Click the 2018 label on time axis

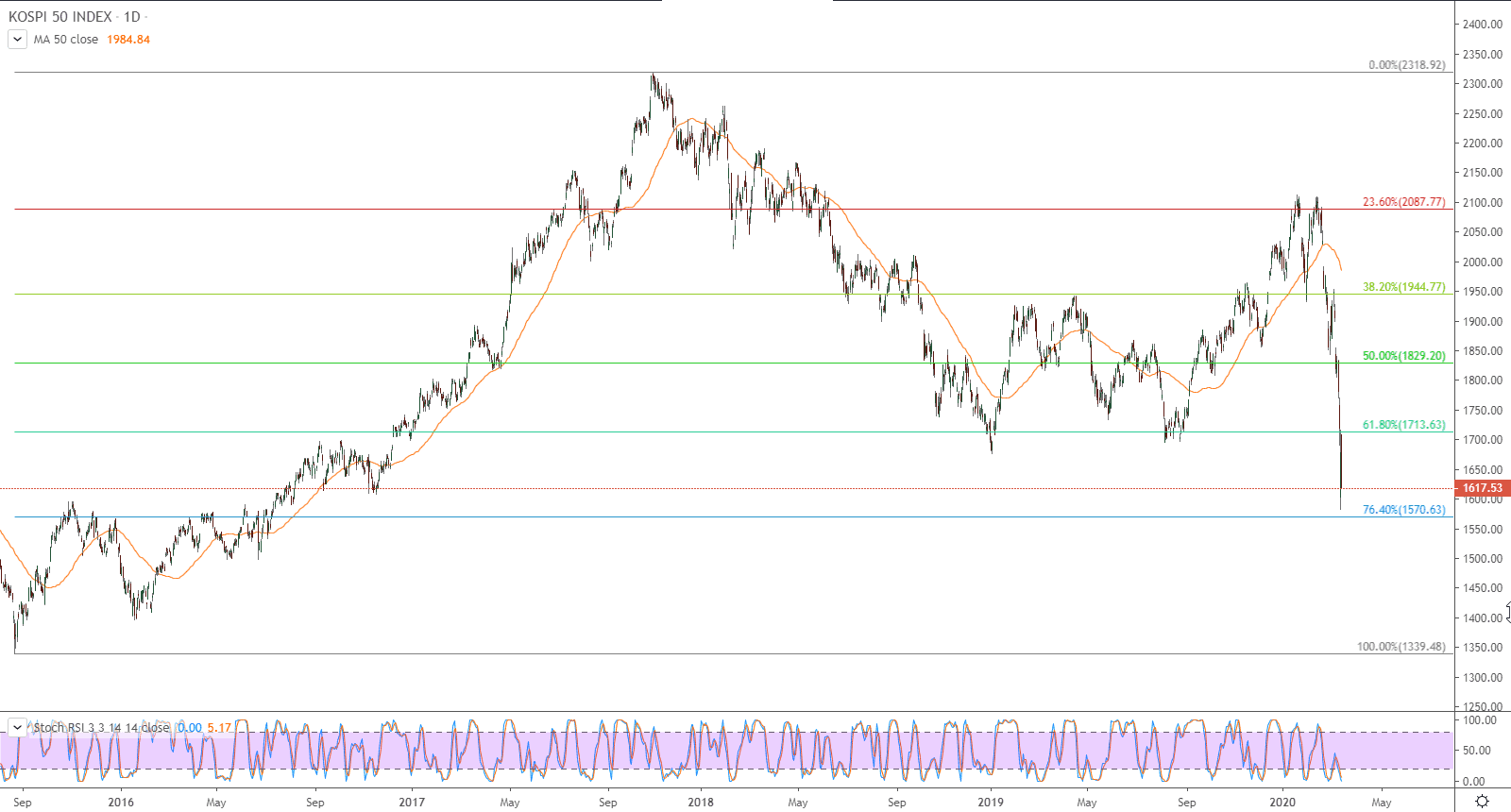click(x=701, y=803)
